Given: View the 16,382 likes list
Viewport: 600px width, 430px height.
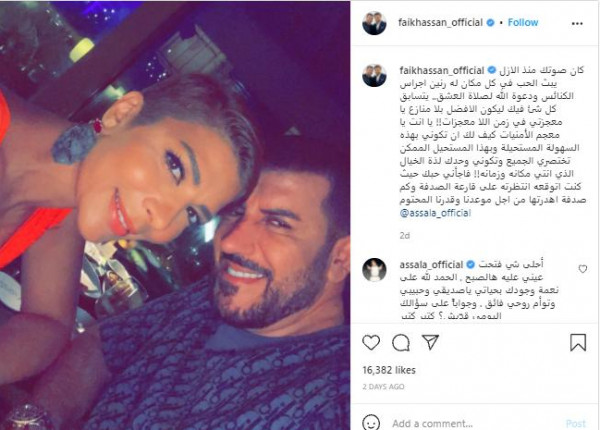Looking at the screenshot, I should (389, 370).
